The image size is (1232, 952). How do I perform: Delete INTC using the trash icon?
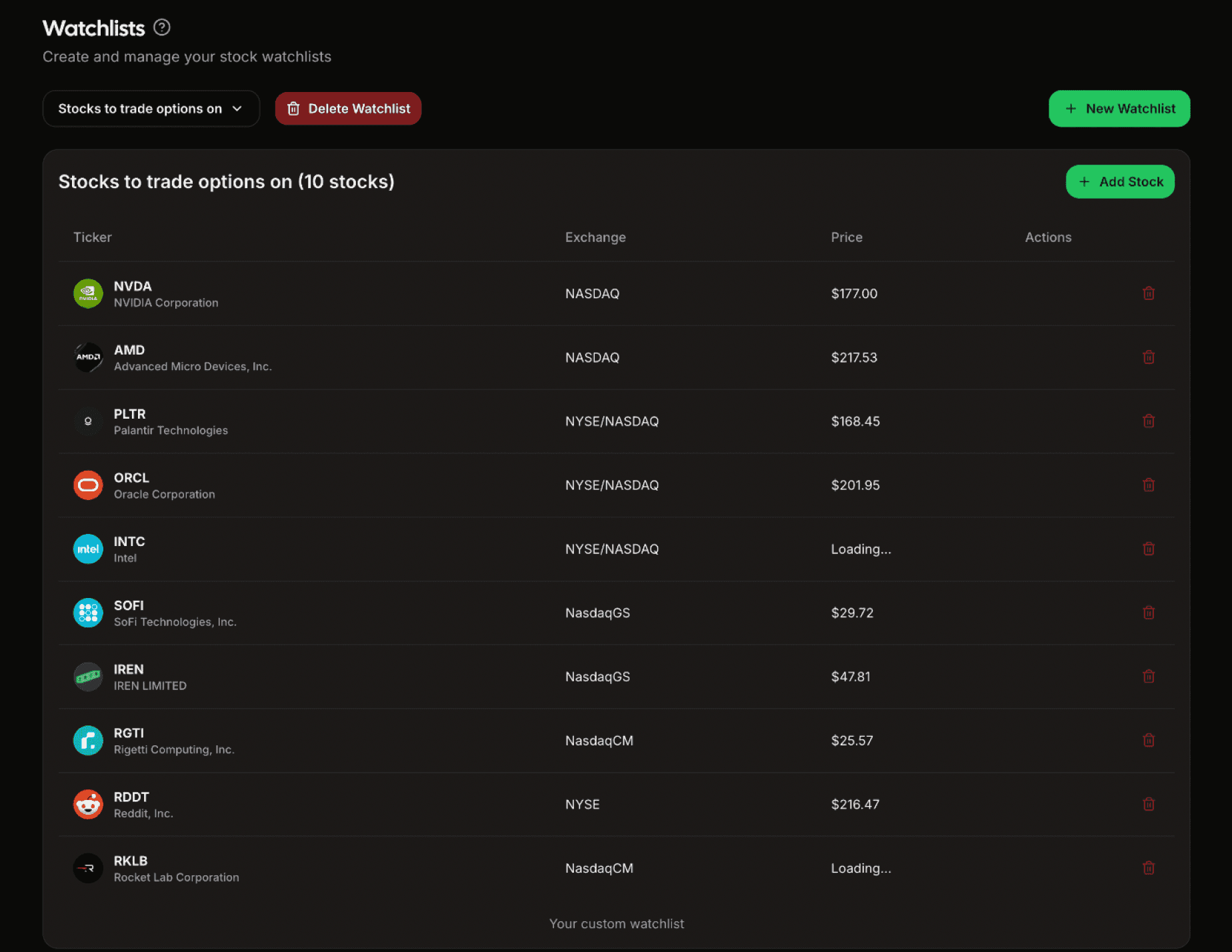(x=1149, y=549)
